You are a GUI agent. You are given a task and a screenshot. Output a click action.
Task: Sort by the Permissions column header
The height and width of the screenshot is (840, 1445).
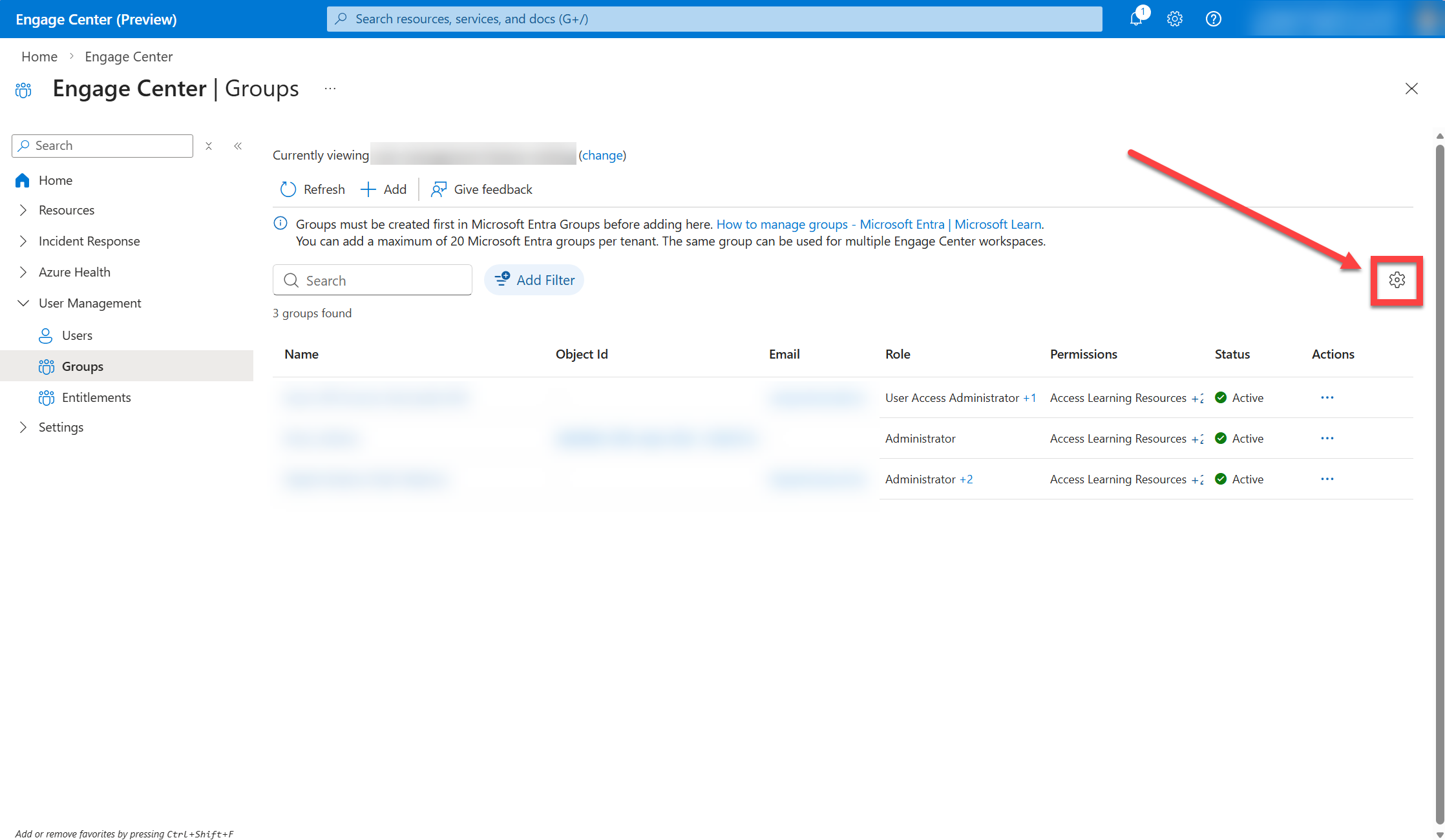[x=1084, y=354]
